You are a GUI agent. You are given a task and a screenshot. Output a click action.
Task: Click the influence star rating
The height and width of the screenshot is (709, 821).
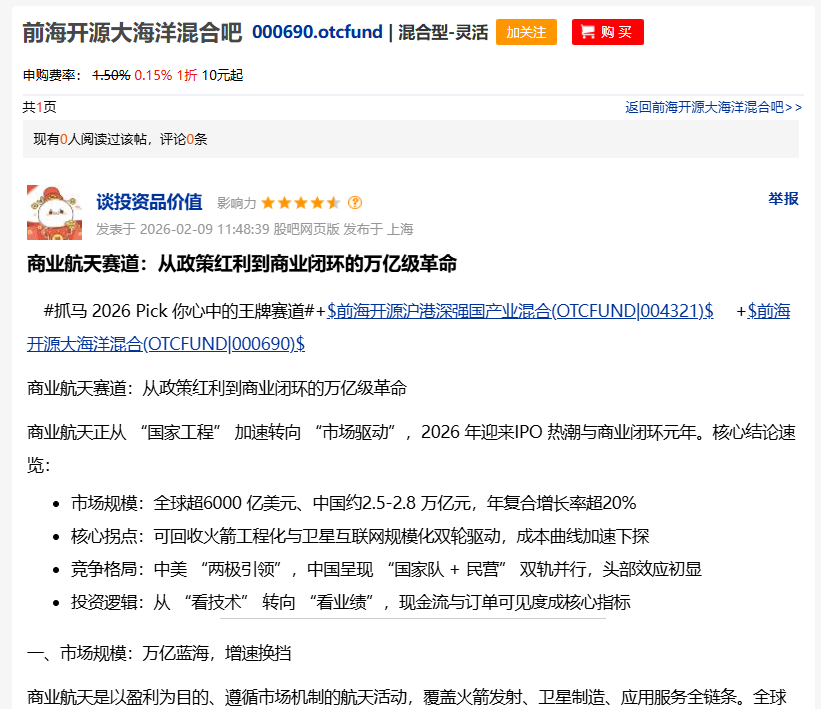tap(301, 203)
